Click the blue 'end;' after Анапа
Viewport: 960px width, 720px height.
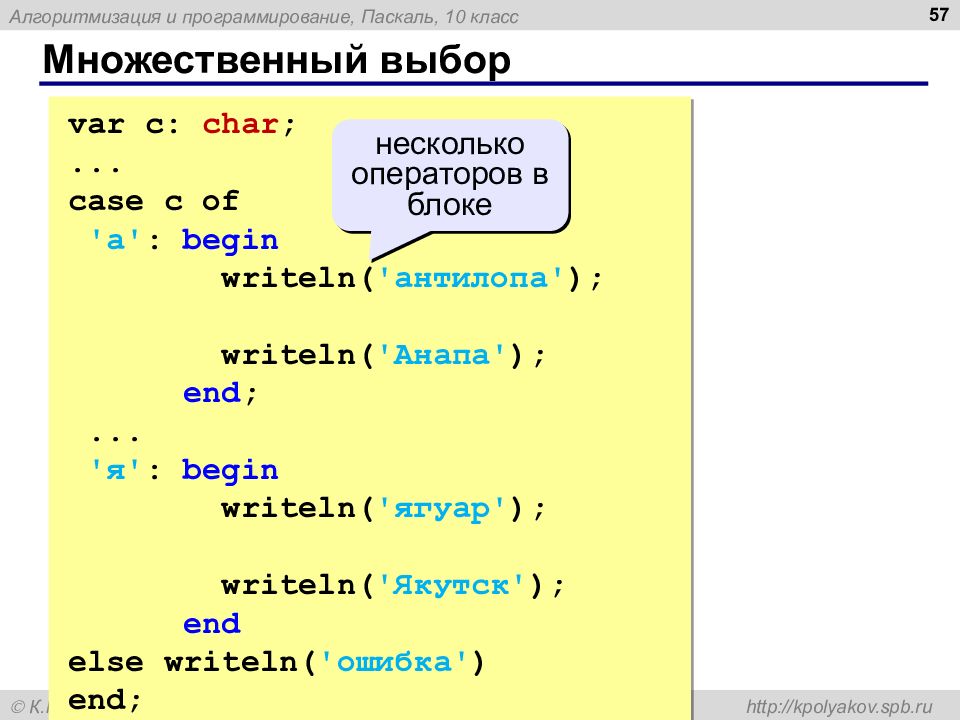point(220,393)
